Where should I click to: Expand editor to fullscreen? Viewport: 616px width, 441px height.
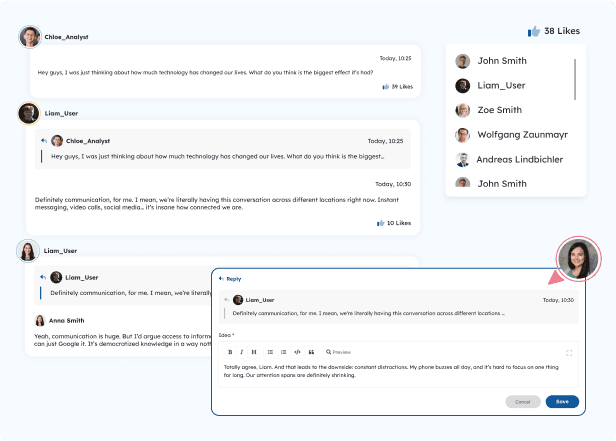coord(569,352)
